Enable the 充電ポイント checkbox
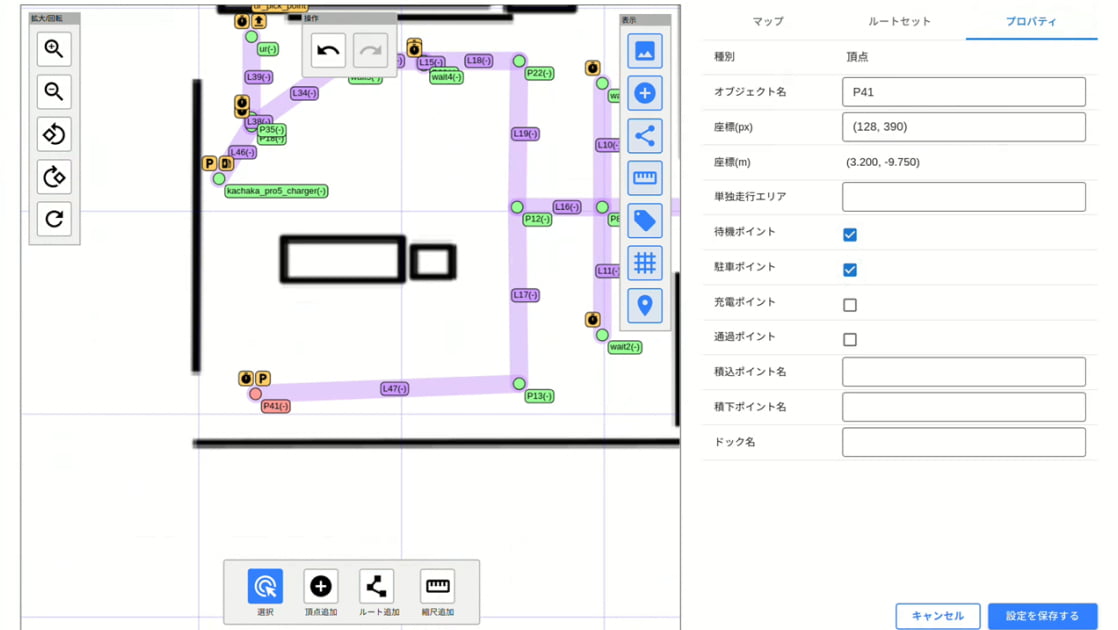The image size is (1118, 630). 850,305
